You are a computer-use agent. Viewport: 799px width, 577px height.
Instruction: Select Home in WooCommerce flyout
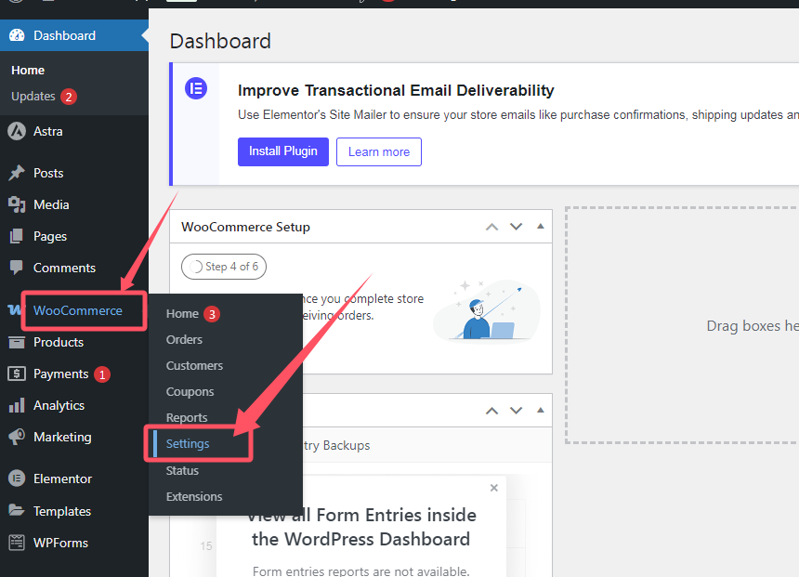click(x=182, y=313)
